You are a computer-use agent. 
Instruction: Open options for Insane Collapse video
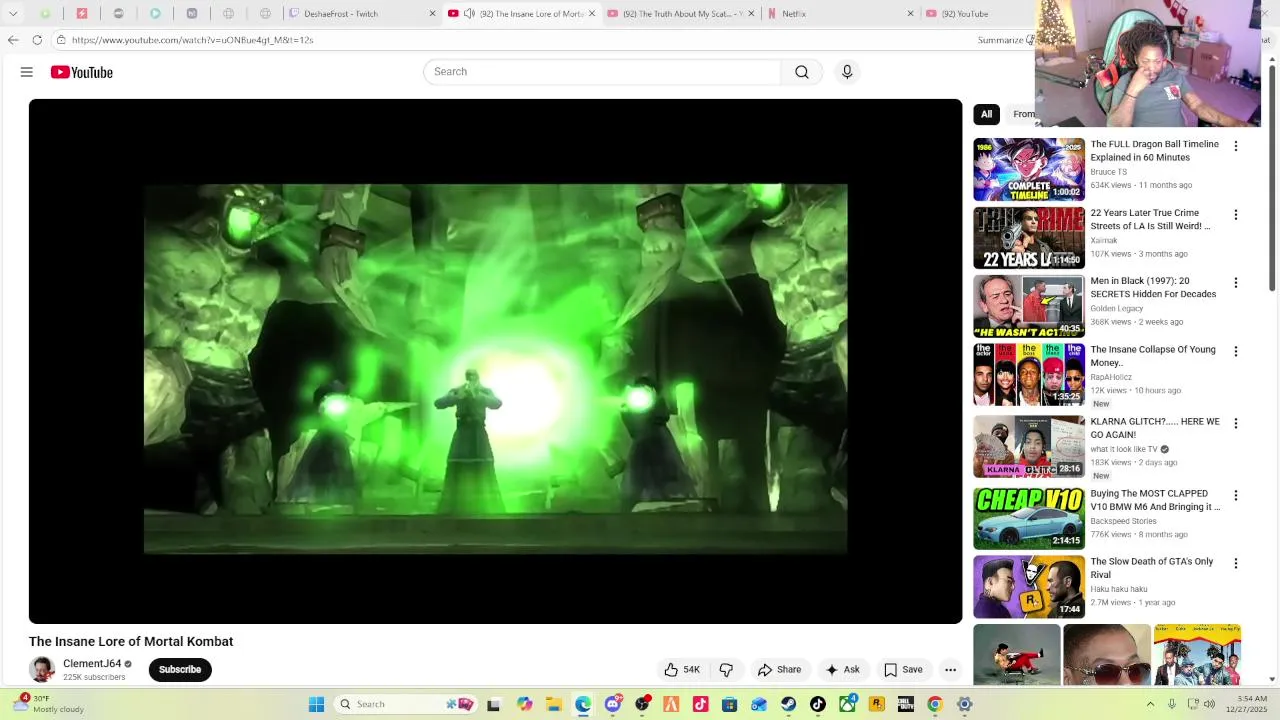[x=1235, y=352]
